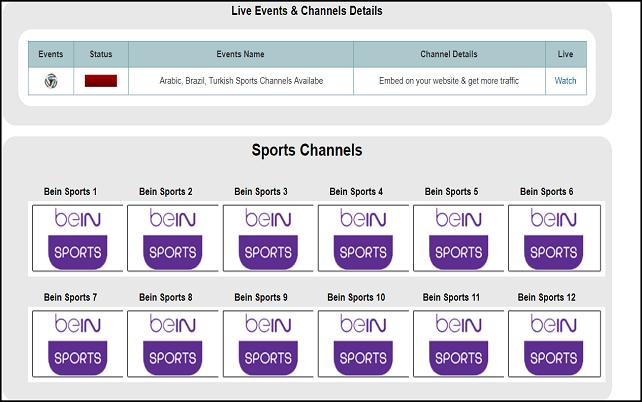Viewport: 642px width, 402px height.
Task: Click the Arabic, Brazil, Turkish channels text
Action: click(x=241, y=81)
